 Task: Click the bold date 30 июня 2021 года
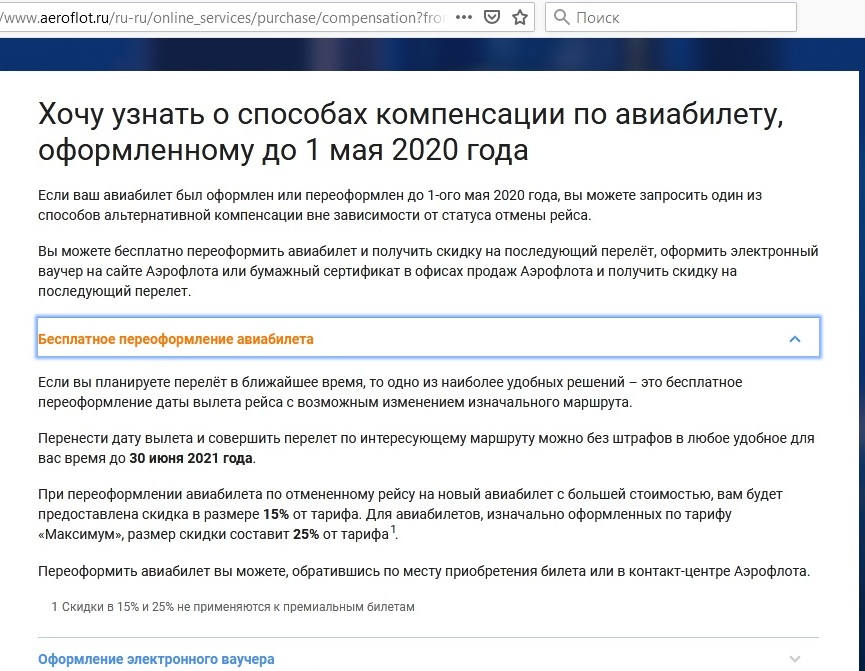[192, 458]
